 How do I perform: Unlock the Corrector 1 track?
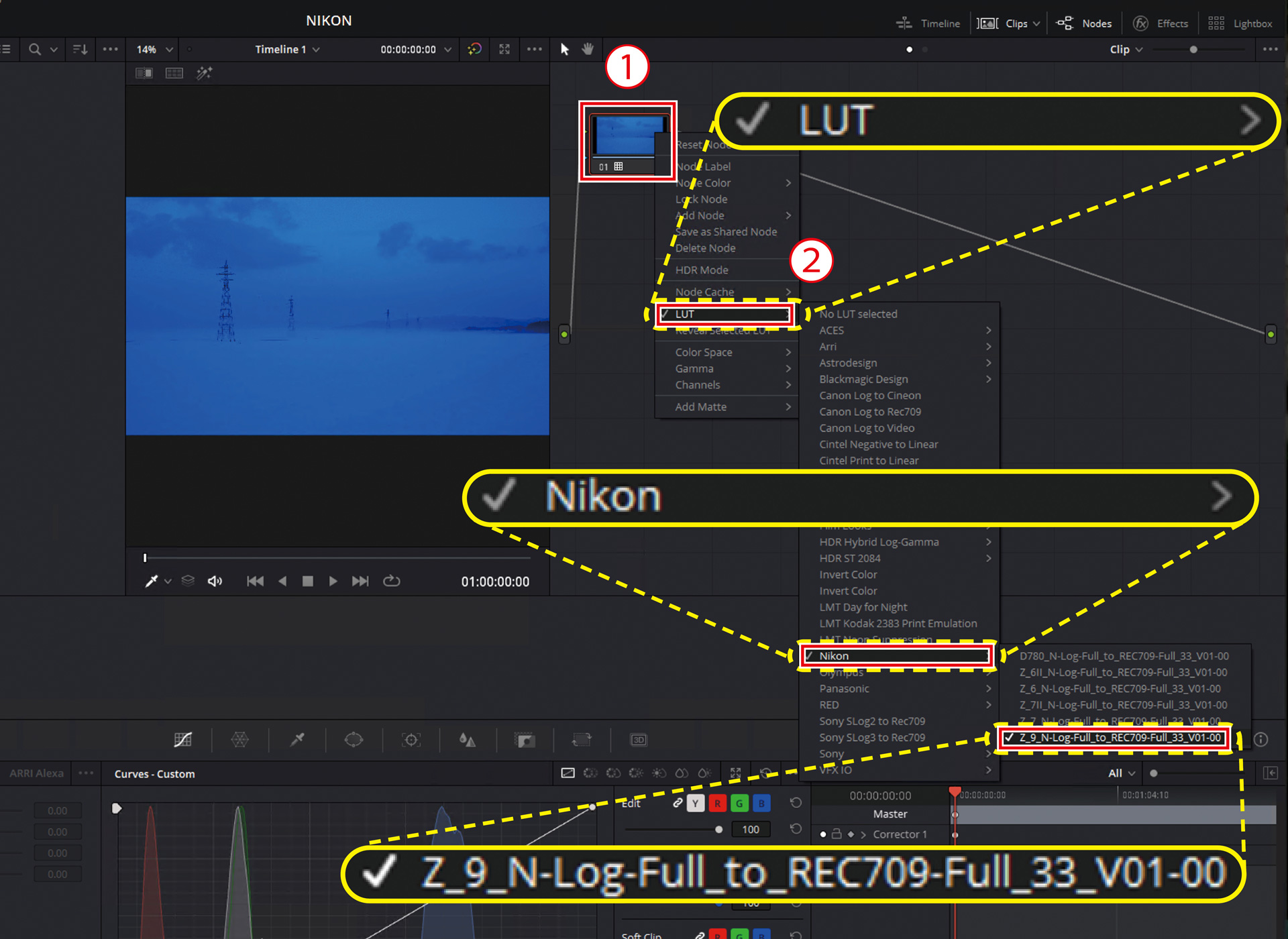coord(837,834)
